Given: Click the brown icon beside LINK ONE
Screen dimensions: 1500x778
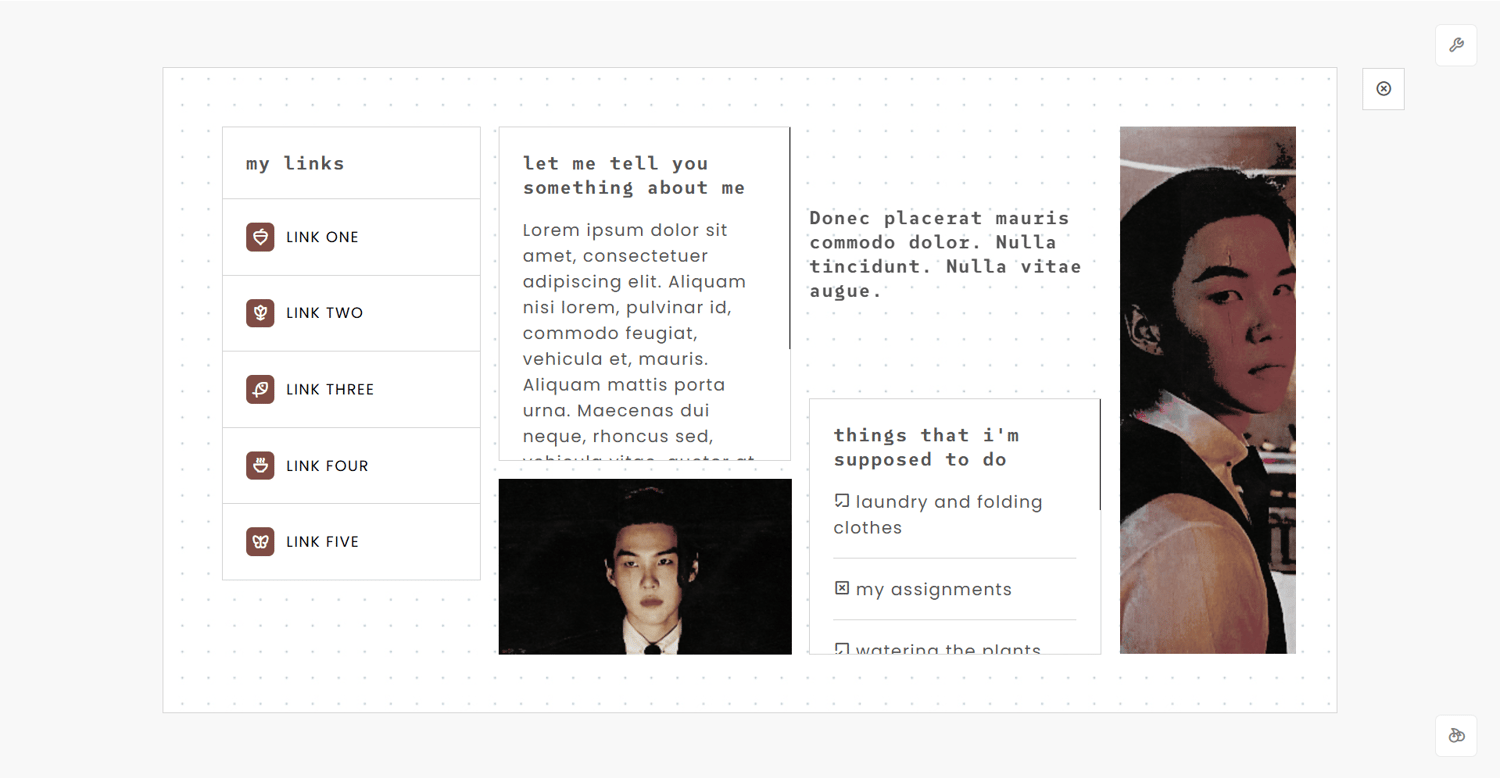Looking at the screenshot, I should point(260,237).
